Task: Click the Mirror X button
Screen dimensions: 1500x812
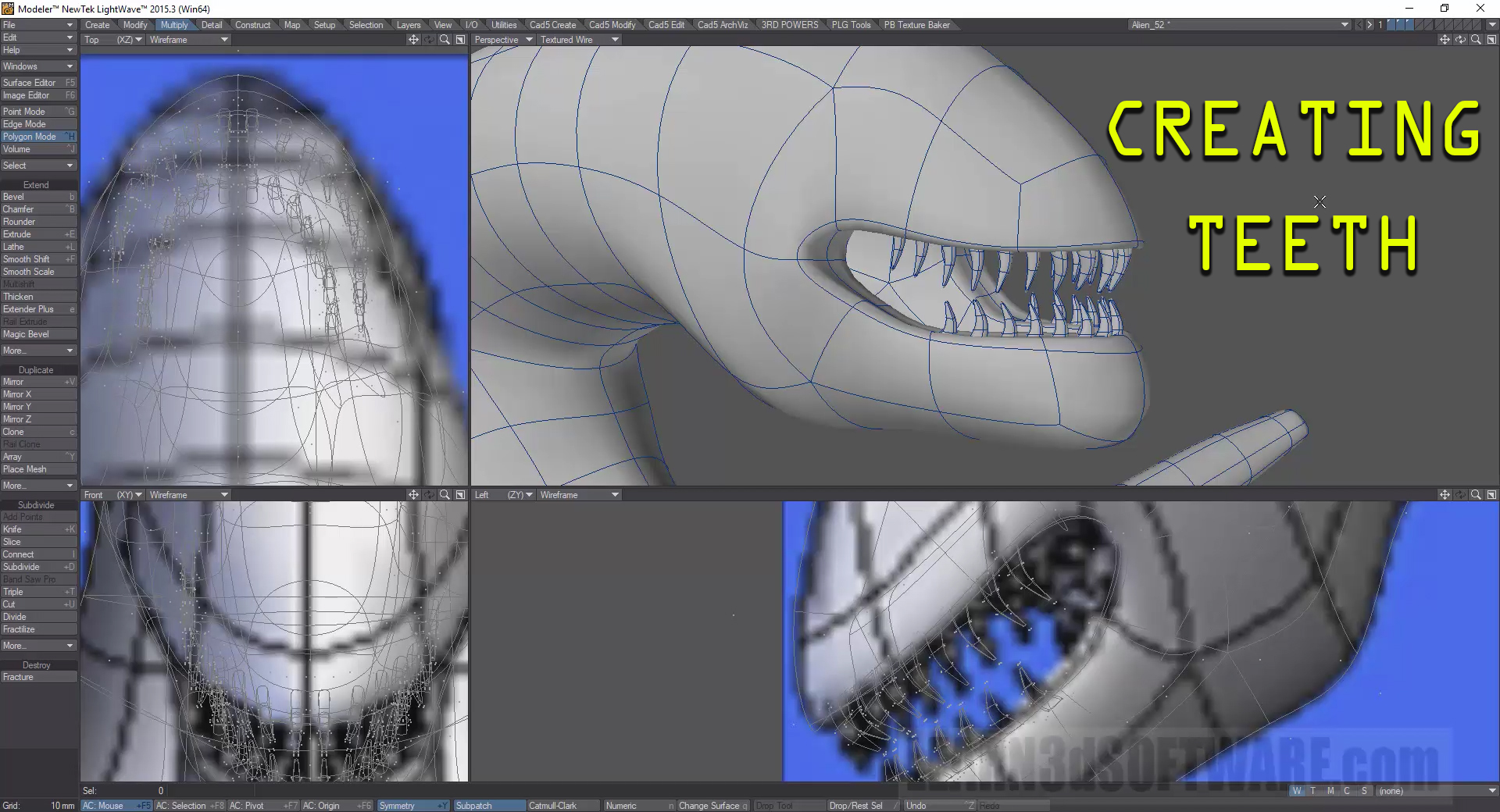Action: pos(31,394)
